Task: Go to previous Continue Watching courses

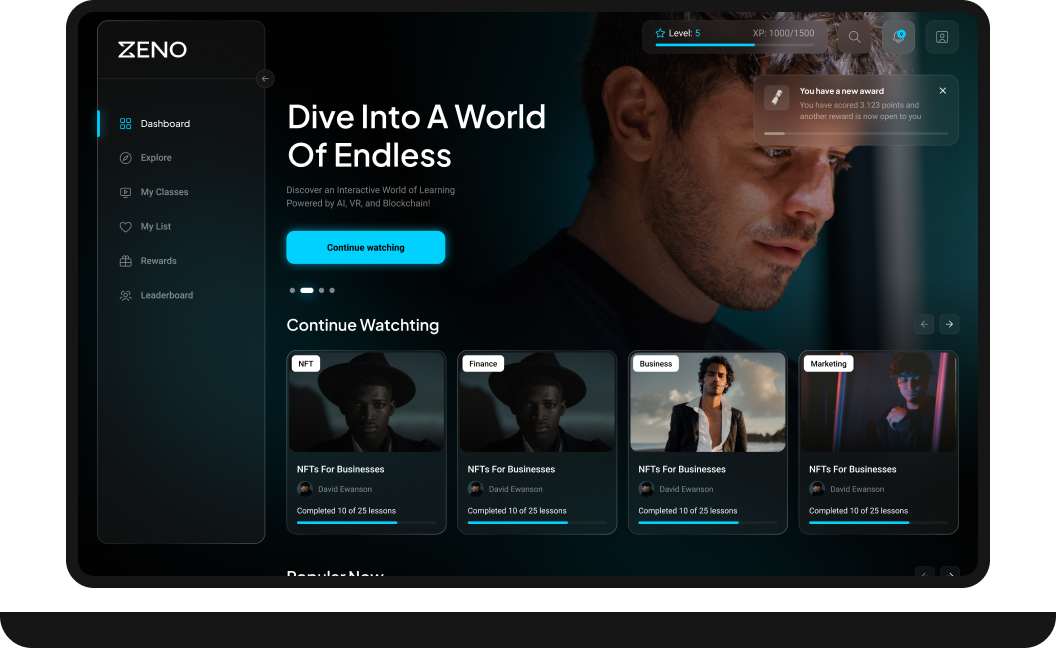Action: tap(925, 324)
